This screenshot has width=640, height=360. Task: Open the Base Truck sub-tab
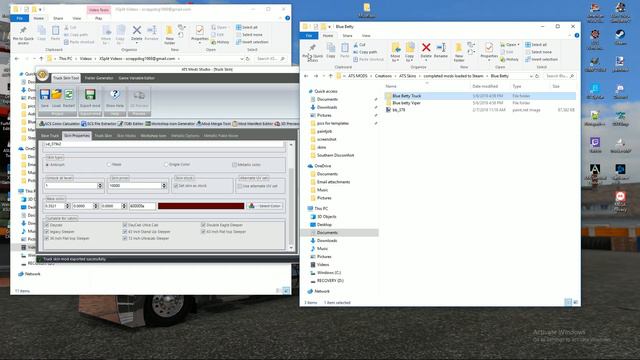coord(50,136)
